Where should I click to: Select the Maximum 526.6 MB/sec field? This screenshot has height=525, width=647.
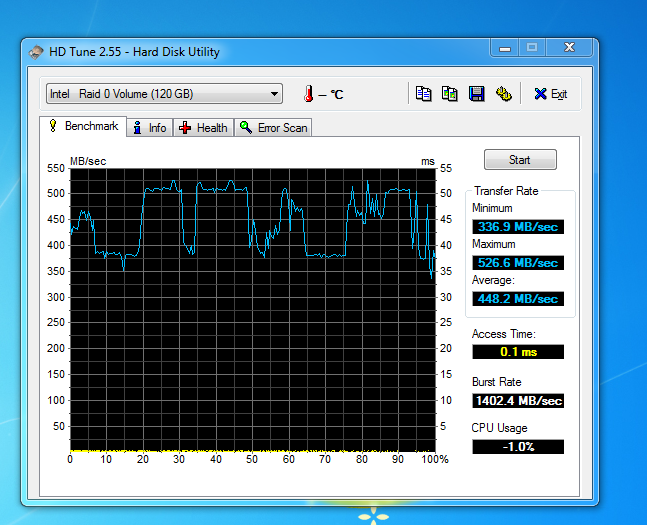[x=517, y=263]
